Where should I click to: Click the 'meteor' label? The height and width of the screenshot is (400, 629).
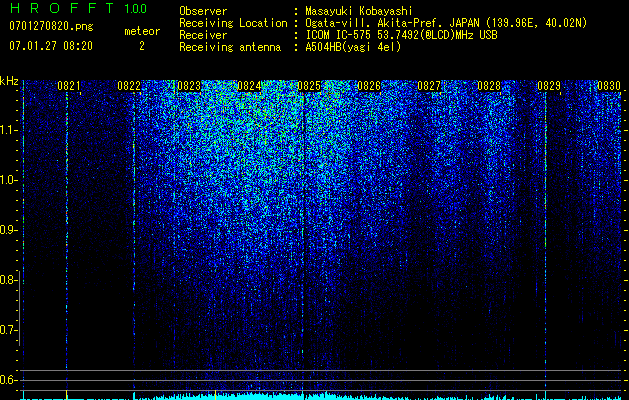[x=142, y=31]
